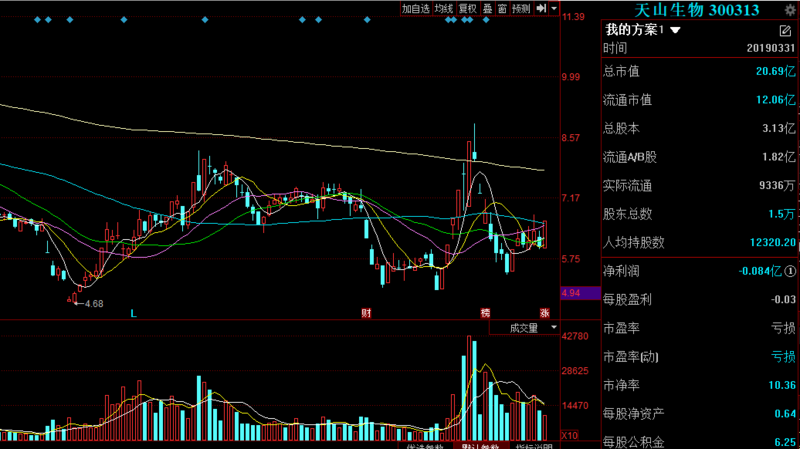Click the 涨 limit-up event marker
This screenshot has height=449, width=800.
tap(545, 313)
